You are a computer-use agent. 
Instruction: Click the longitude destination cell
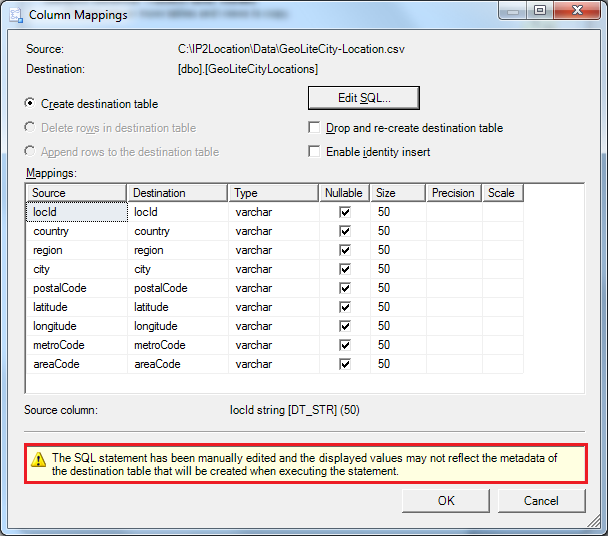[x=178, y=326]
